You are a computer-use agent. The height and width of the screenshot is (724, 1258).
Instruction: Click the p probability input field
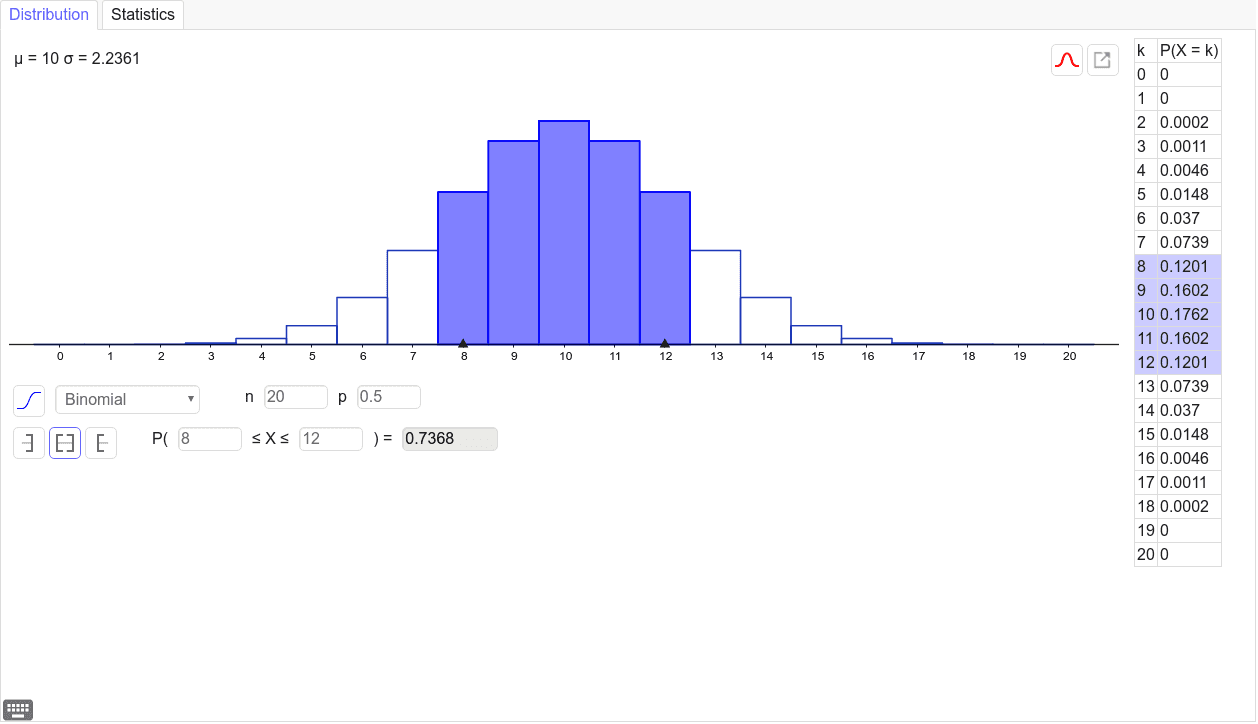[389, 397]
